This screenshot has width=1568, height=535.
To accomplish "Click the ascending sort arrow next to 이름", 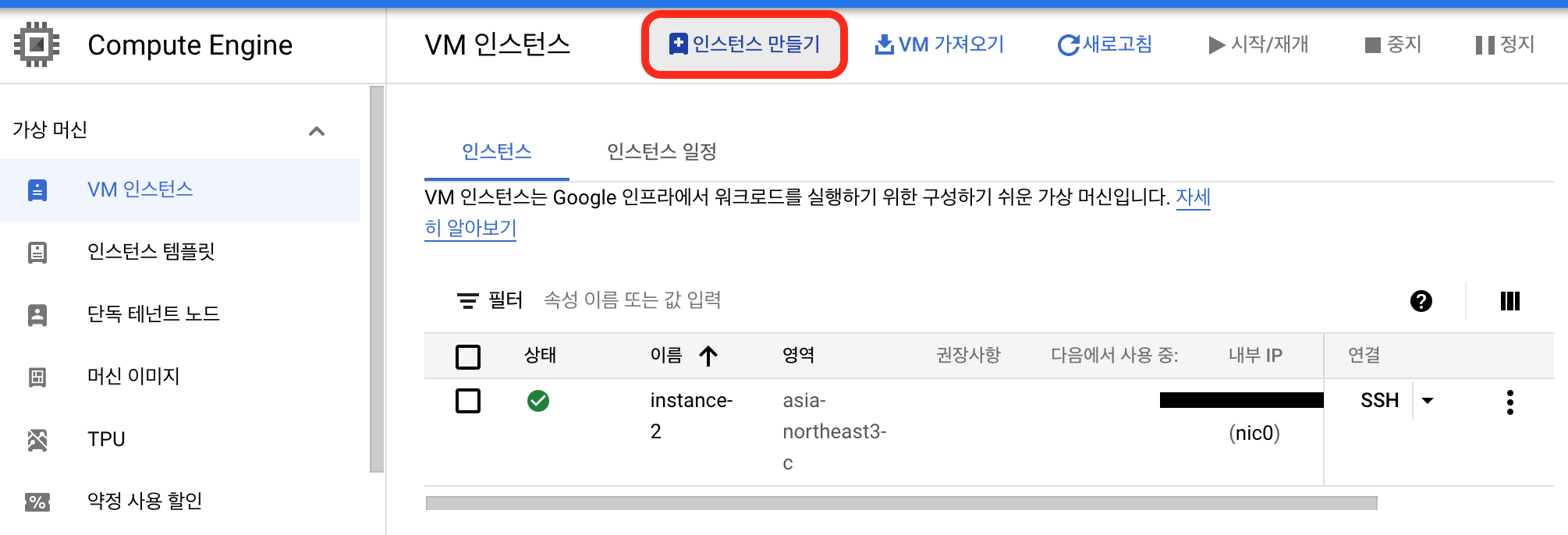I will pyautogui.click(x=708, y=356).
